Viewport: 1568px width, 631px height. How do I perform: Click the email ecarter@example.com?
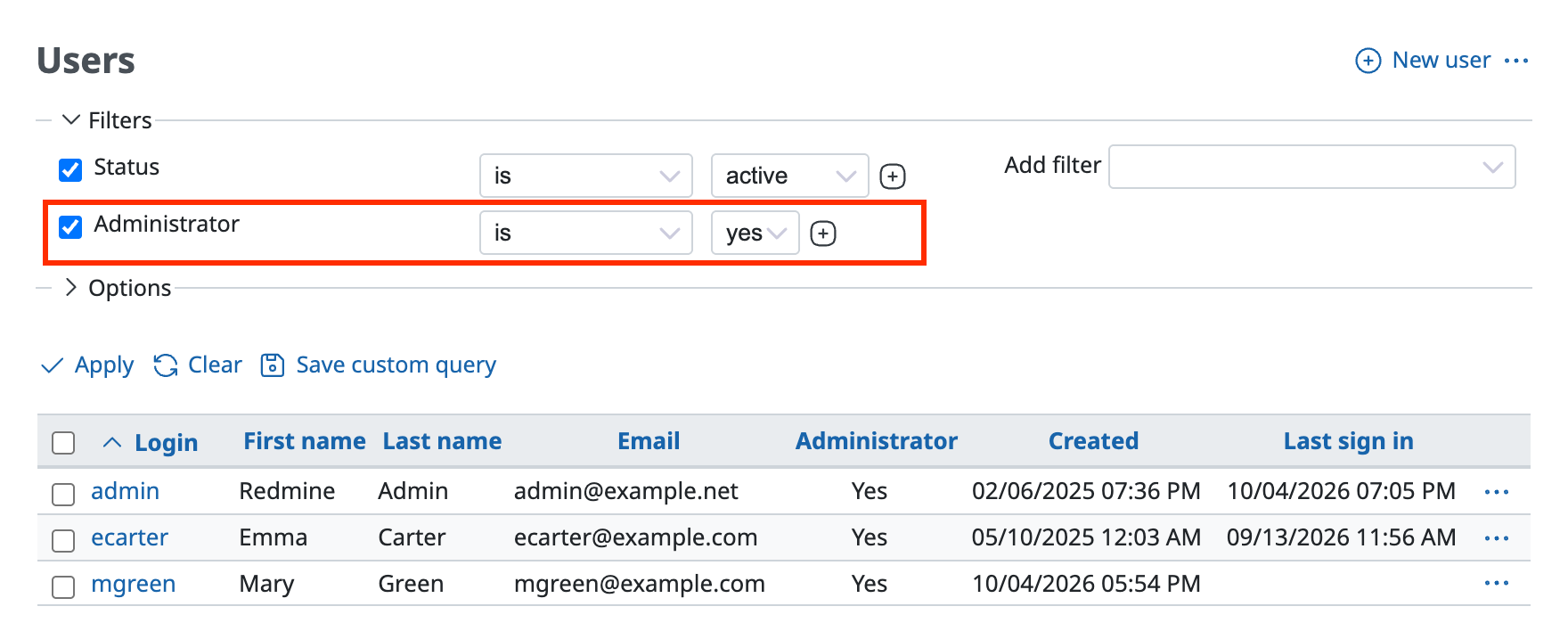[x=636, y=537]
